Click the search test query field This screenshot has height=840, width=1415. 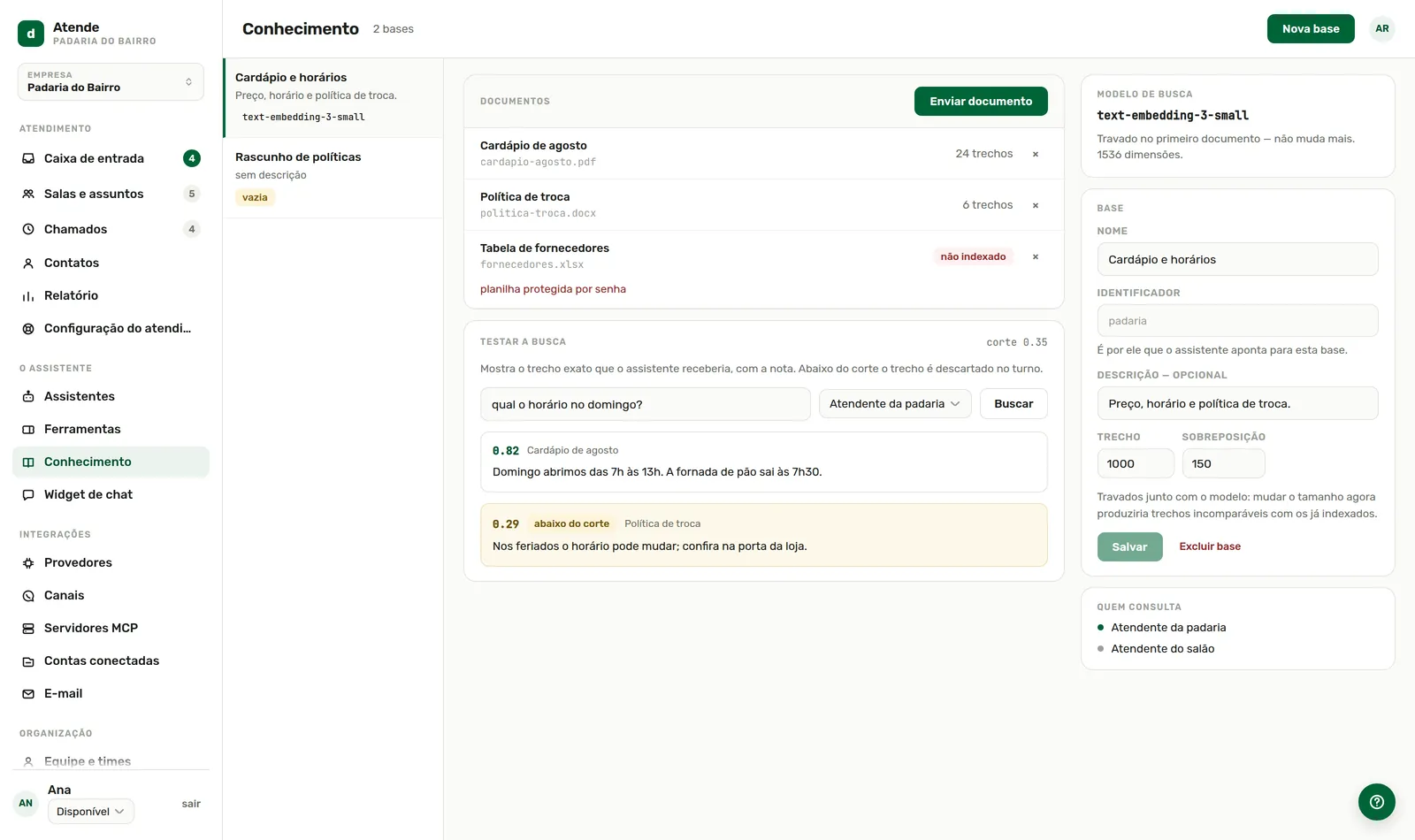646,404
